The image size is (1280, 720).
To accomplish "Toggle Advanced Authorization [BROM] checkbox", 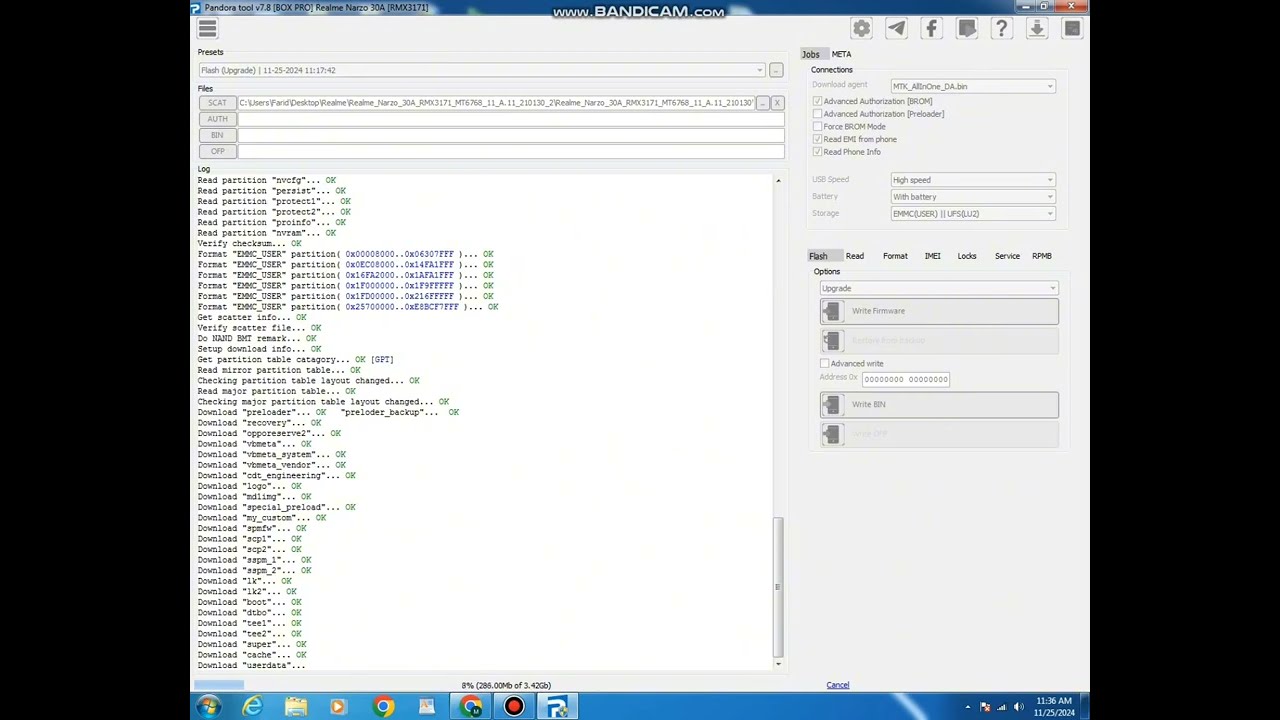I will coord(818,101).
